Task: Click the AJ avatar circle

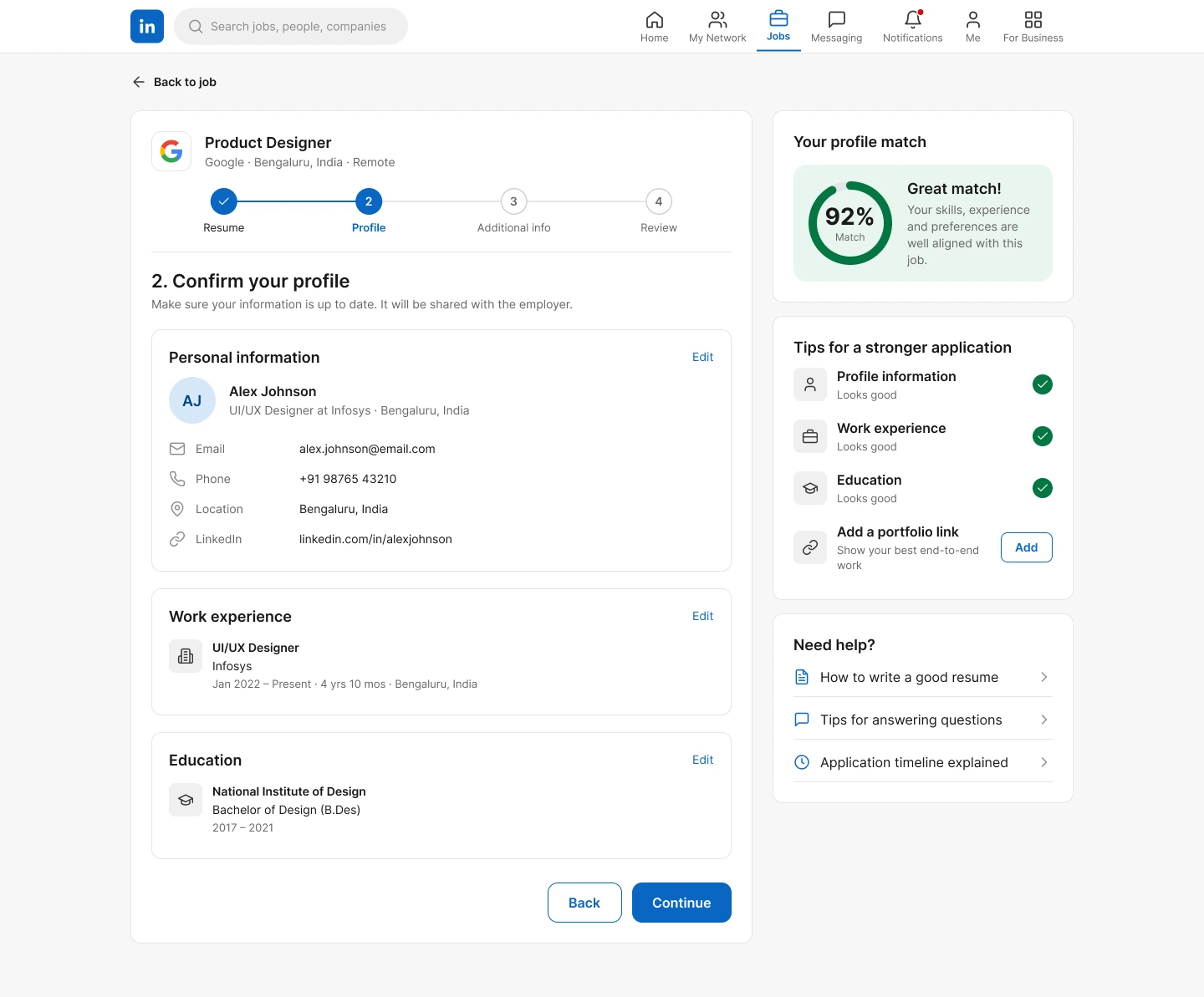Action: [x=192, y=400]
